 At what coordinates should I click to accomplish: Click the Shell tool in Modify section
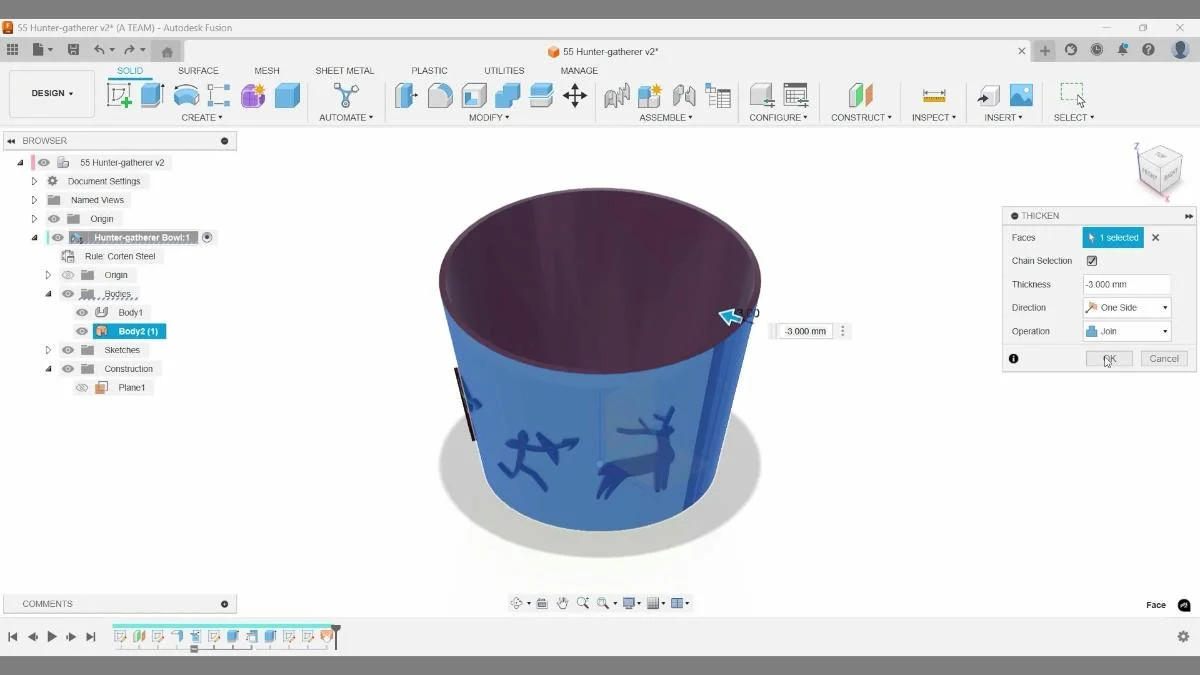point(475,95)
